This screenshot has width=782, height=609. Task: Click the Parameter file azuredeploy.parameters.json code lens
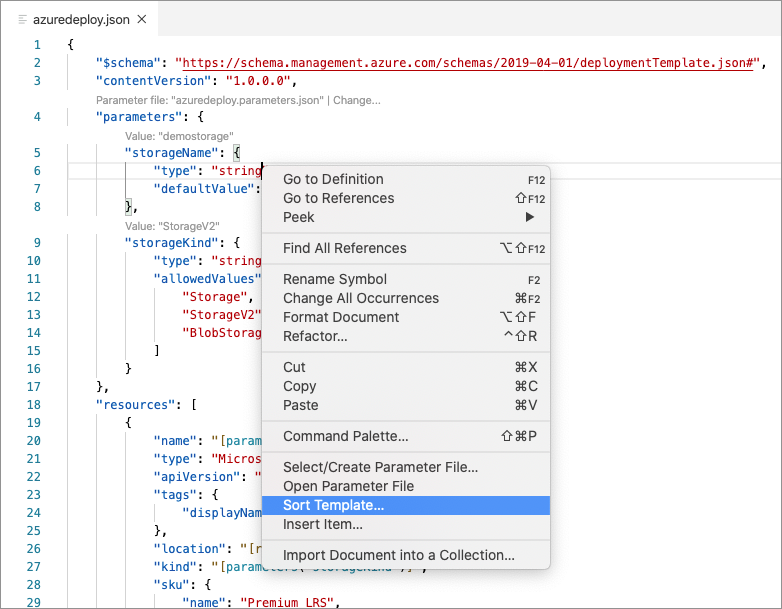click(x=209, y=100)
